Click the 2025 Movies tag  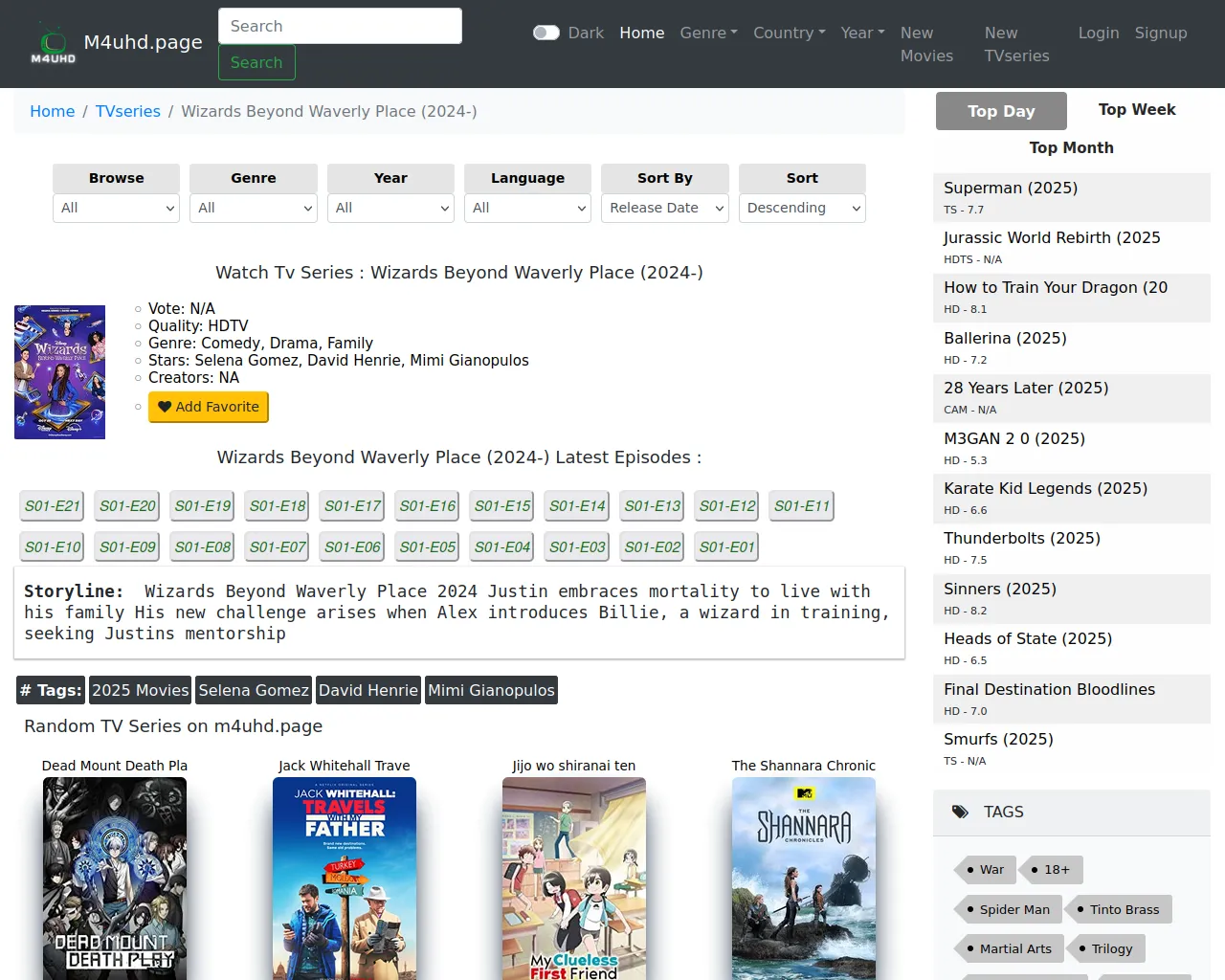[x=141, y=690]
